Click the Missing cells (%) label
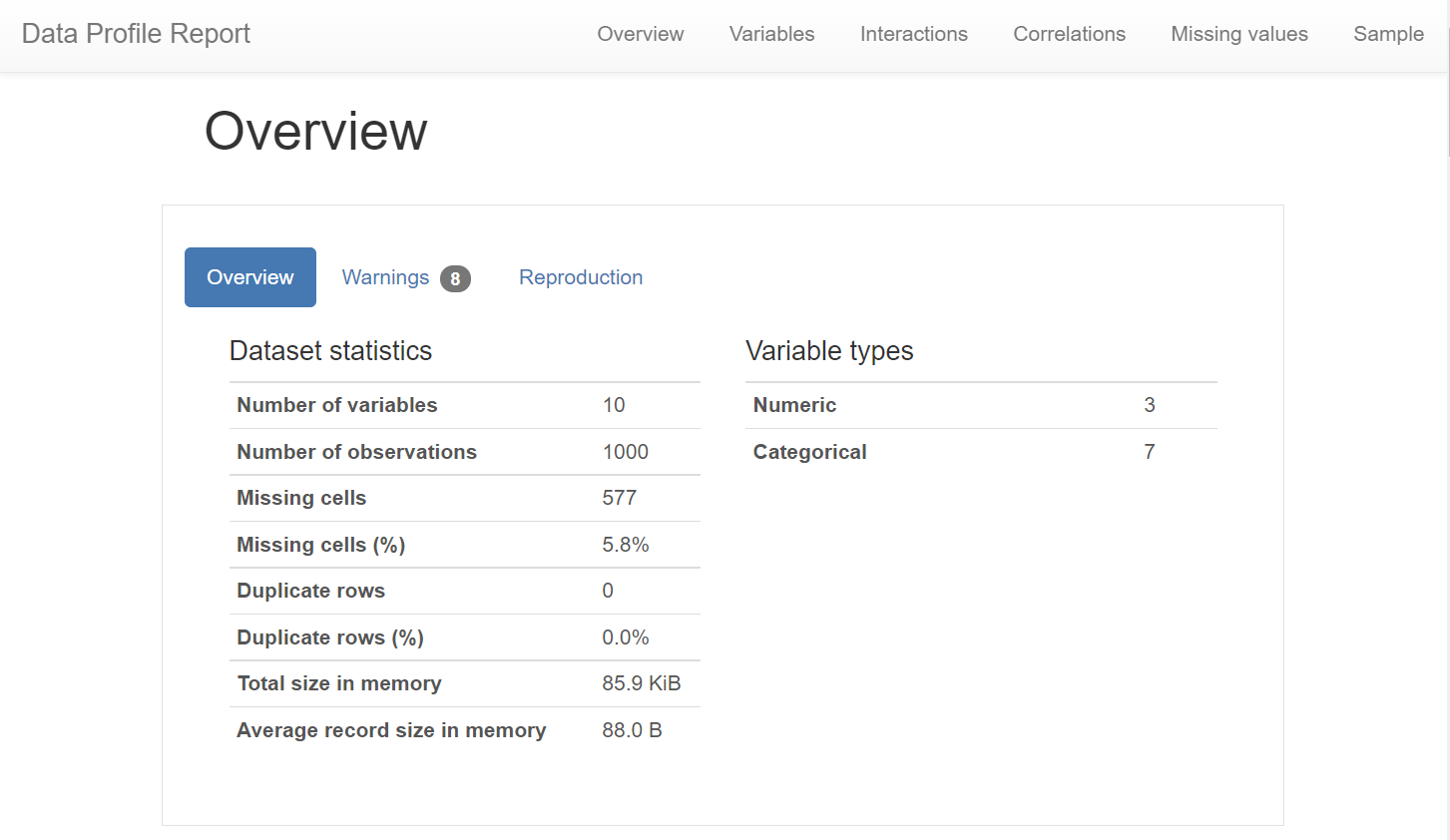Image resolution: width=1450 pixels, height=840 pixels. pyautogui.click(x=320, y=545)
